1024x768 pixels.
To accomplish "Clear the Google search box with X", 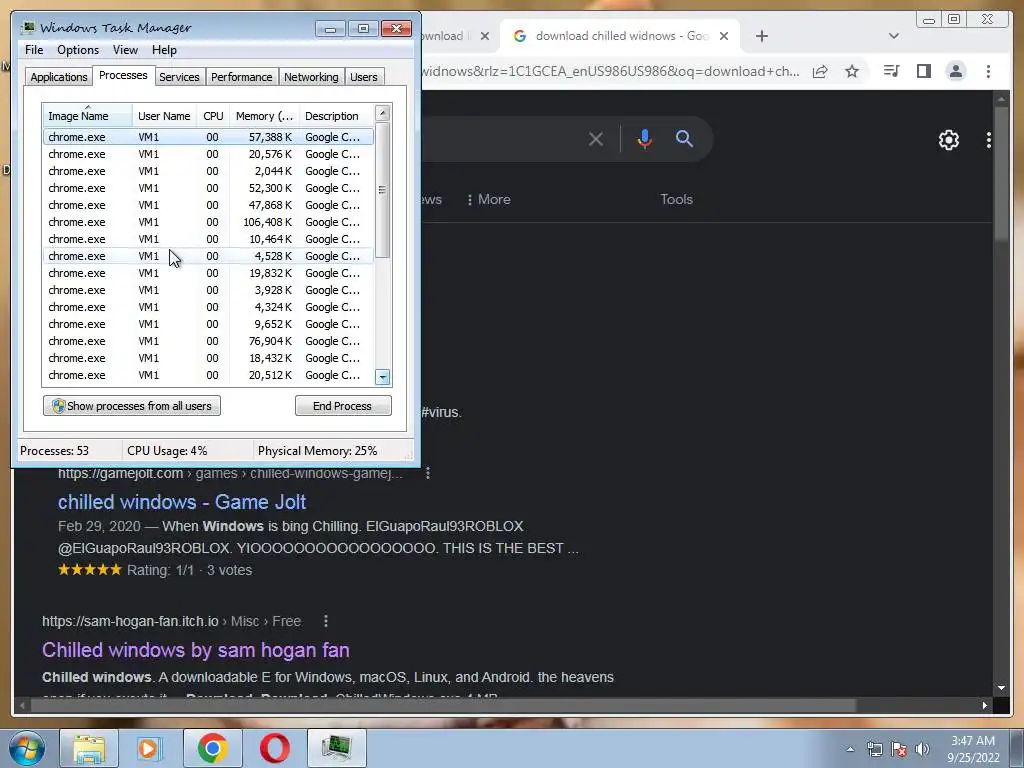I will [x=595, y=139].
